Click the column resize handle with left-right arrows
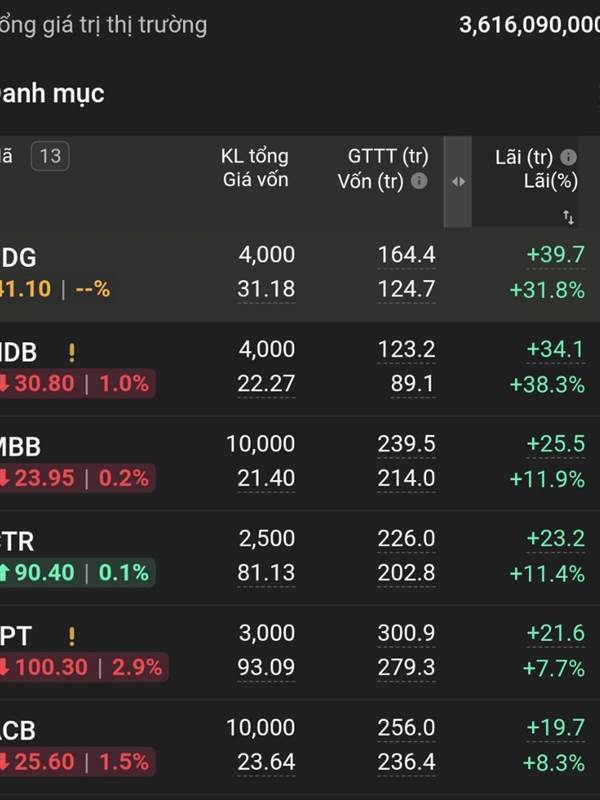Viewport: 600px width, 800px height. click(x=458, y=181)
